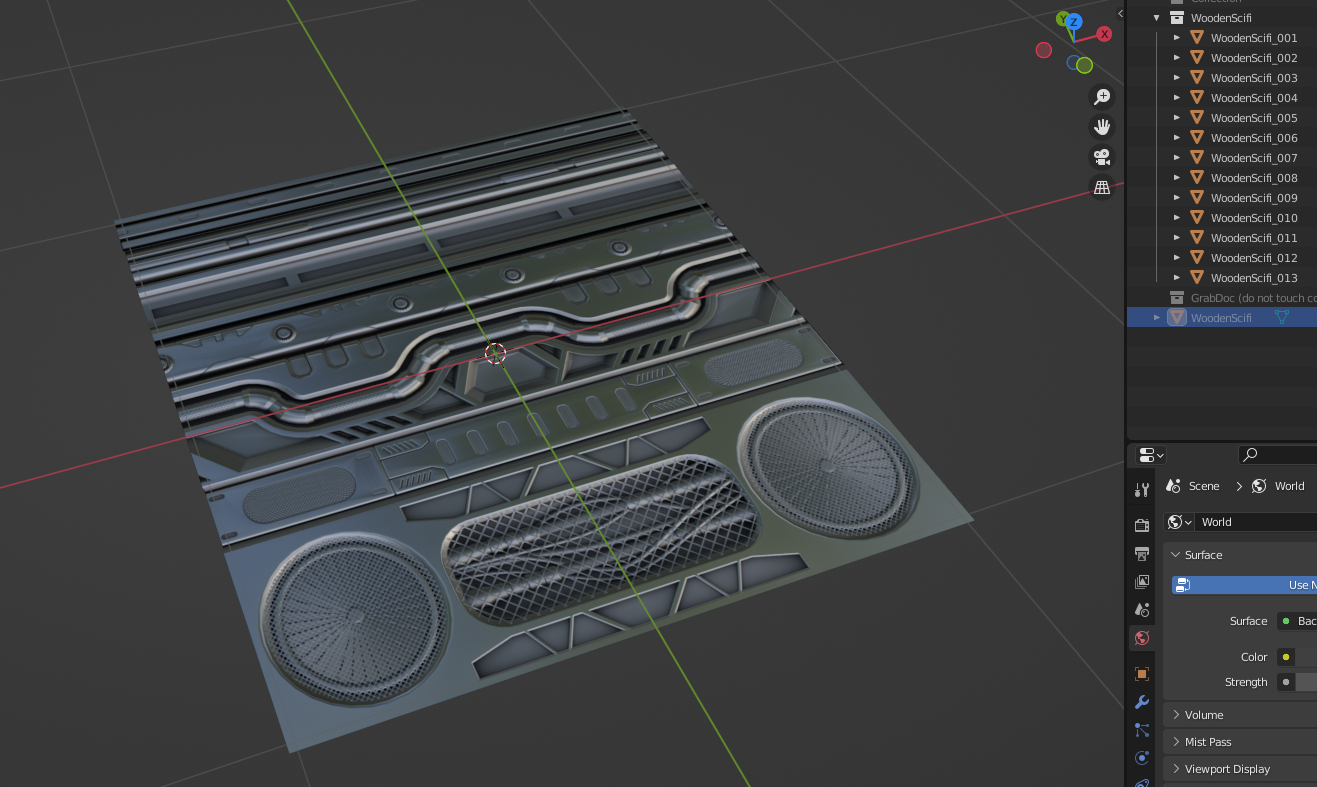Open the Particles properties tab
1317x787 pixels.
click(x=1142, y=730)
